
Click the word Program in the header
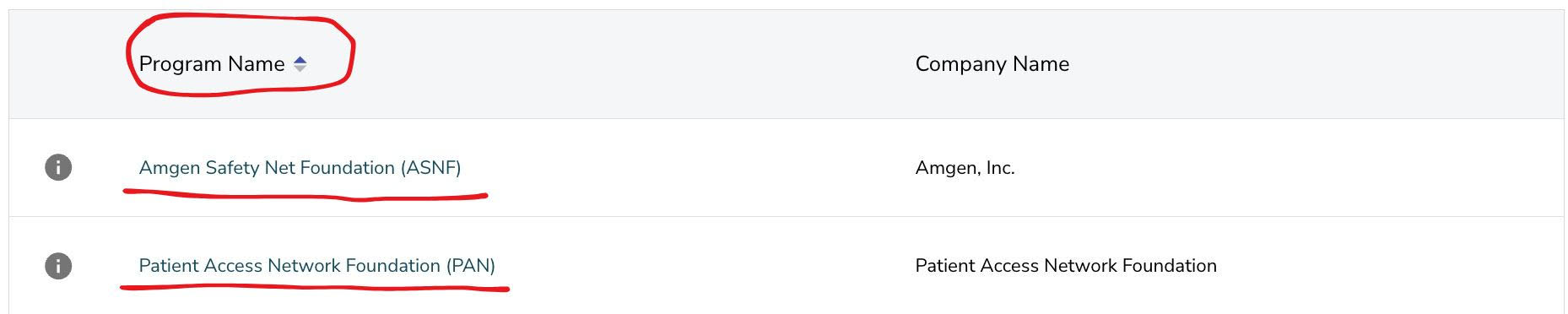176,64
